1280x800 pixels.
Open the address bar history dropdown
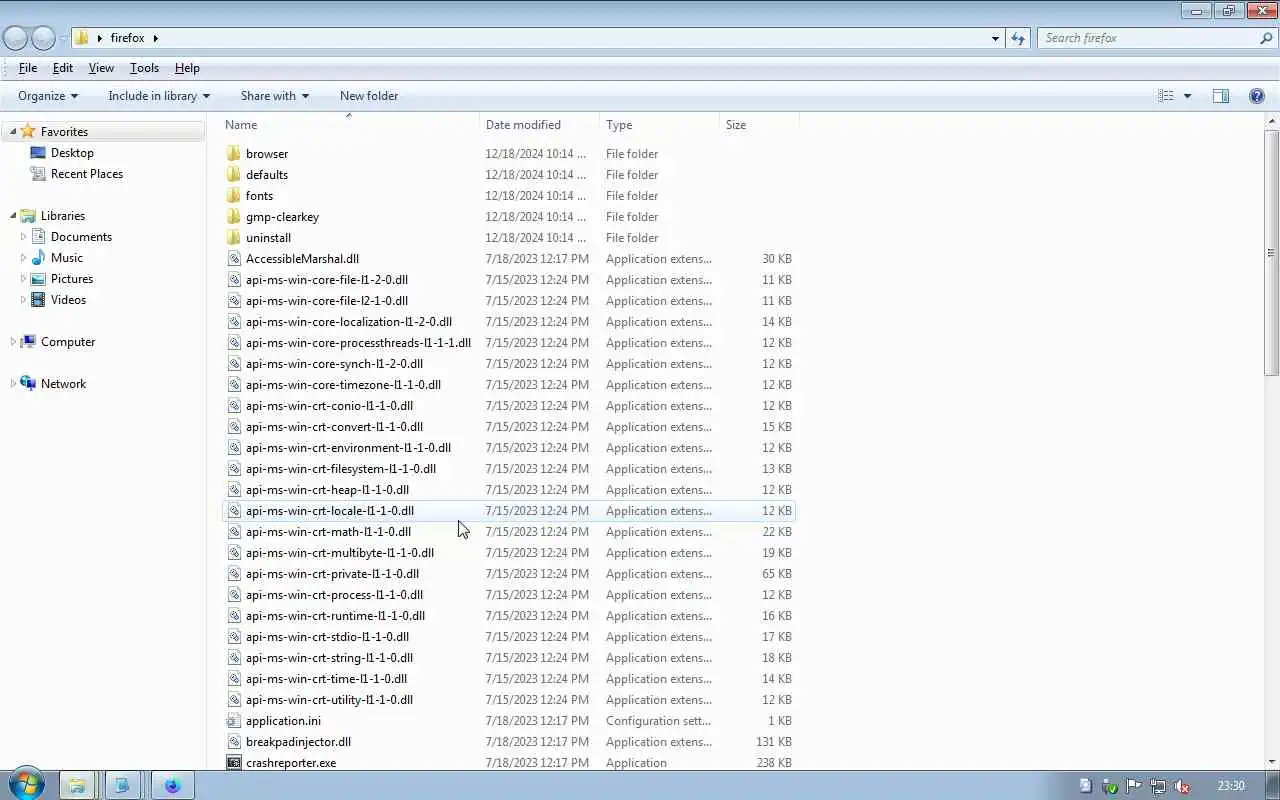(x=995, y=38)
